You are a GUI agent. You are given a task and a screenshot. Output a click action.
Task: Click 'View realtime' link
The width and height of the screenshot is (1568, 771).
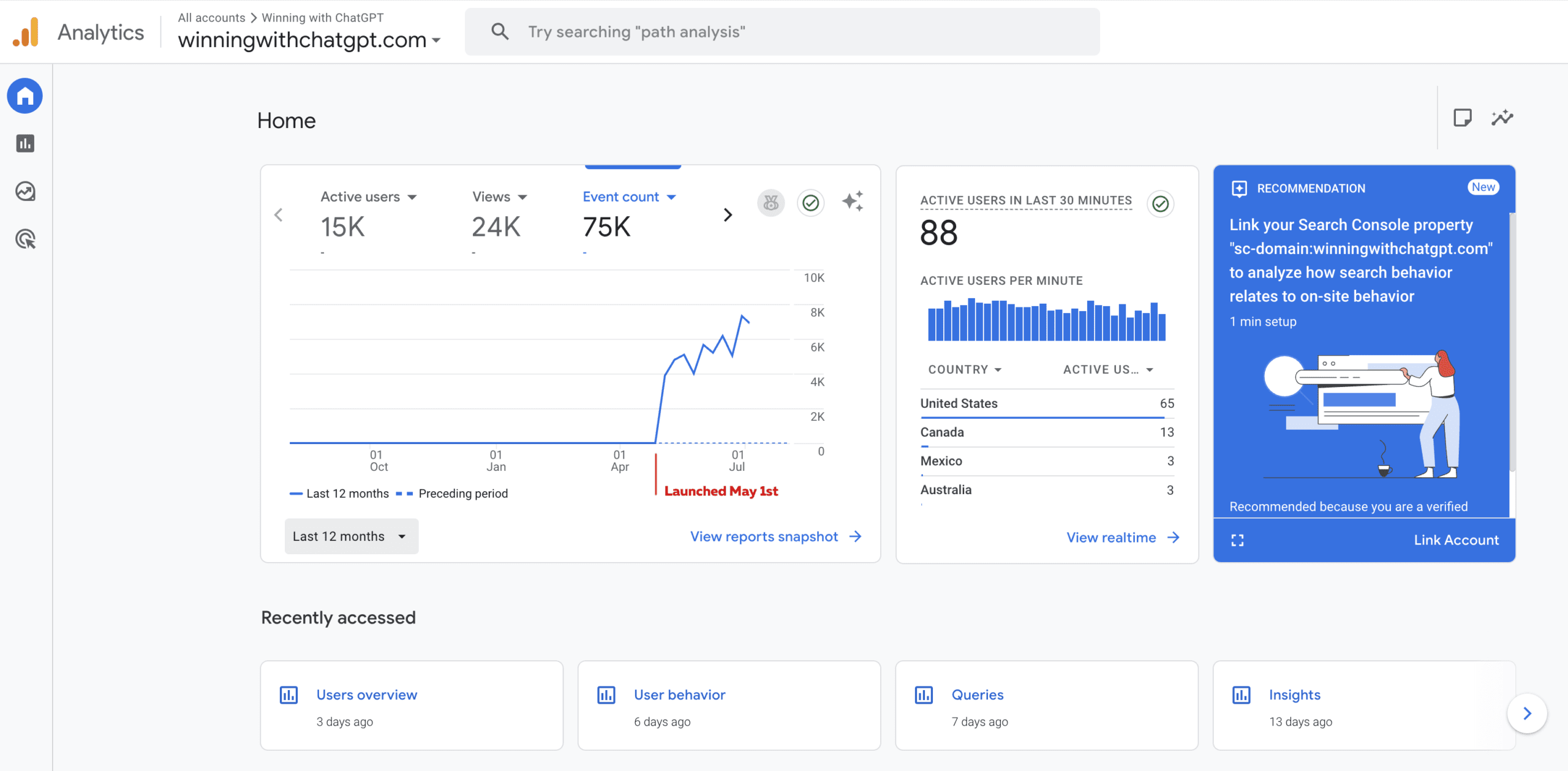pos(1111,538)
